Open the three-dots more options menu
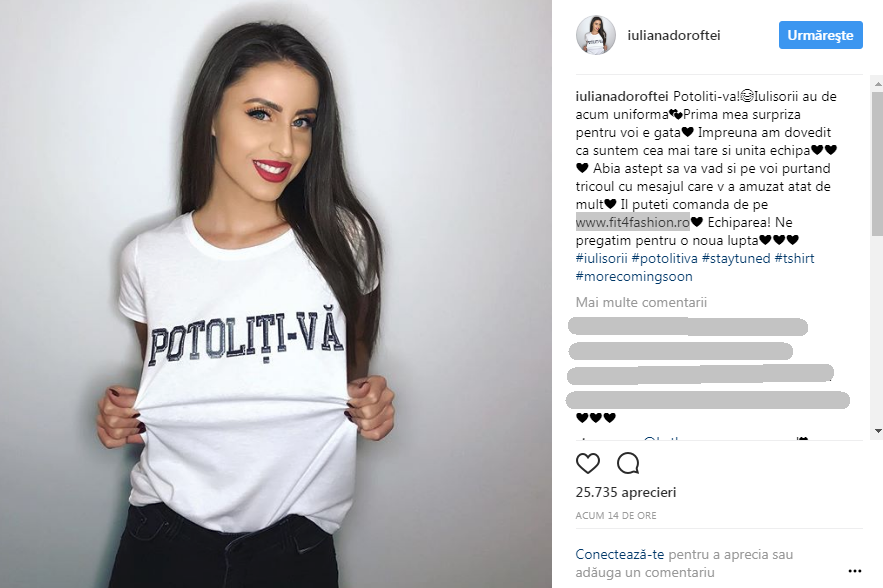This screenshot has width=883, height=588. tap(854, 571)
